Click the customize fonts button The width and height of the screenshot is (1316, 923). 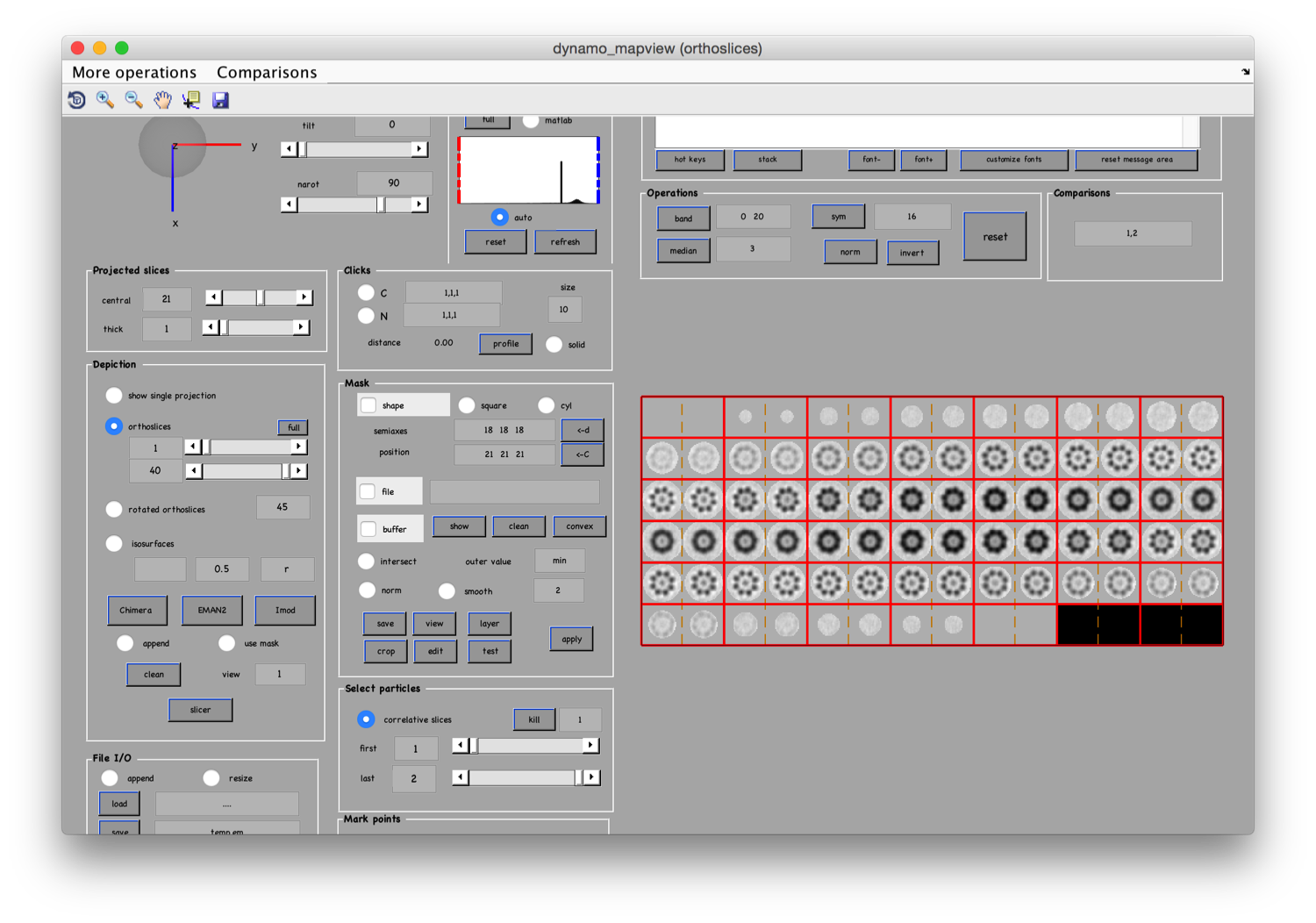coord(1014,160)
